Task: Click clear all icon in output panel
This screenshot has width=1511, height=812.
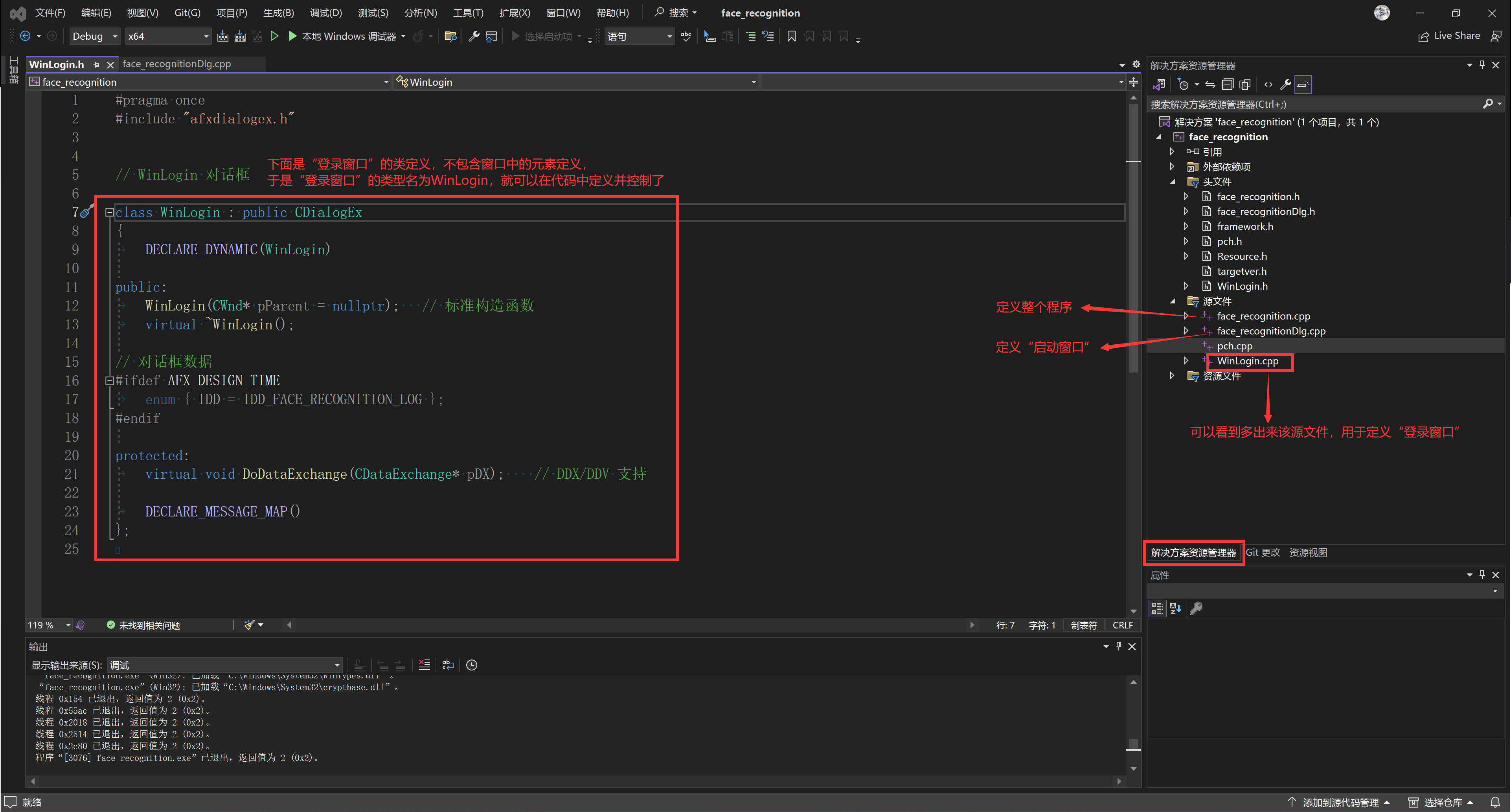Action: [x=424, y=665]
